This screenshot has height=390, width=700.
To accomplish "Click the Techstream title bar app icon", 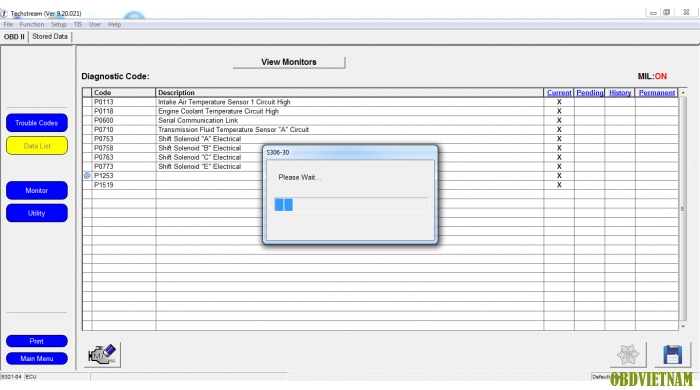I will pos(4,13).
